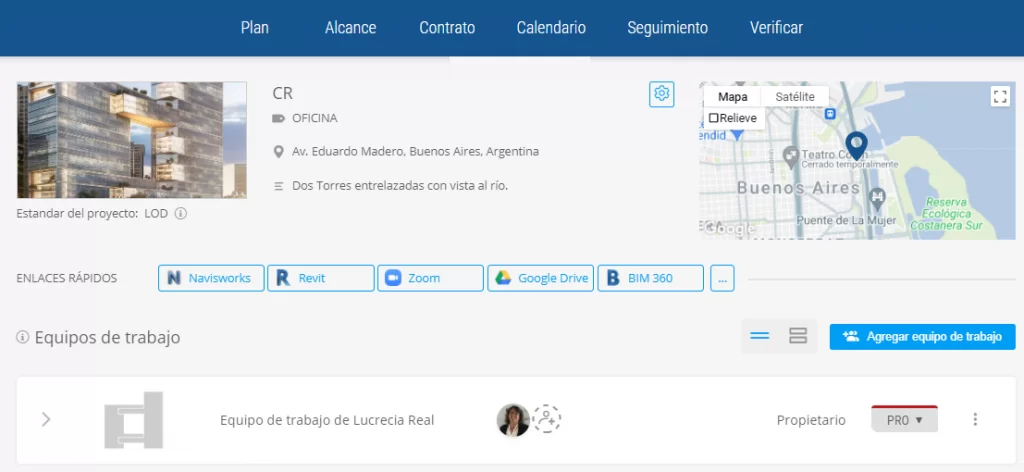This screenshot has width=1024, height=472.
Task: Open the project settings gear icon
Action: click(x=661, y=94)
